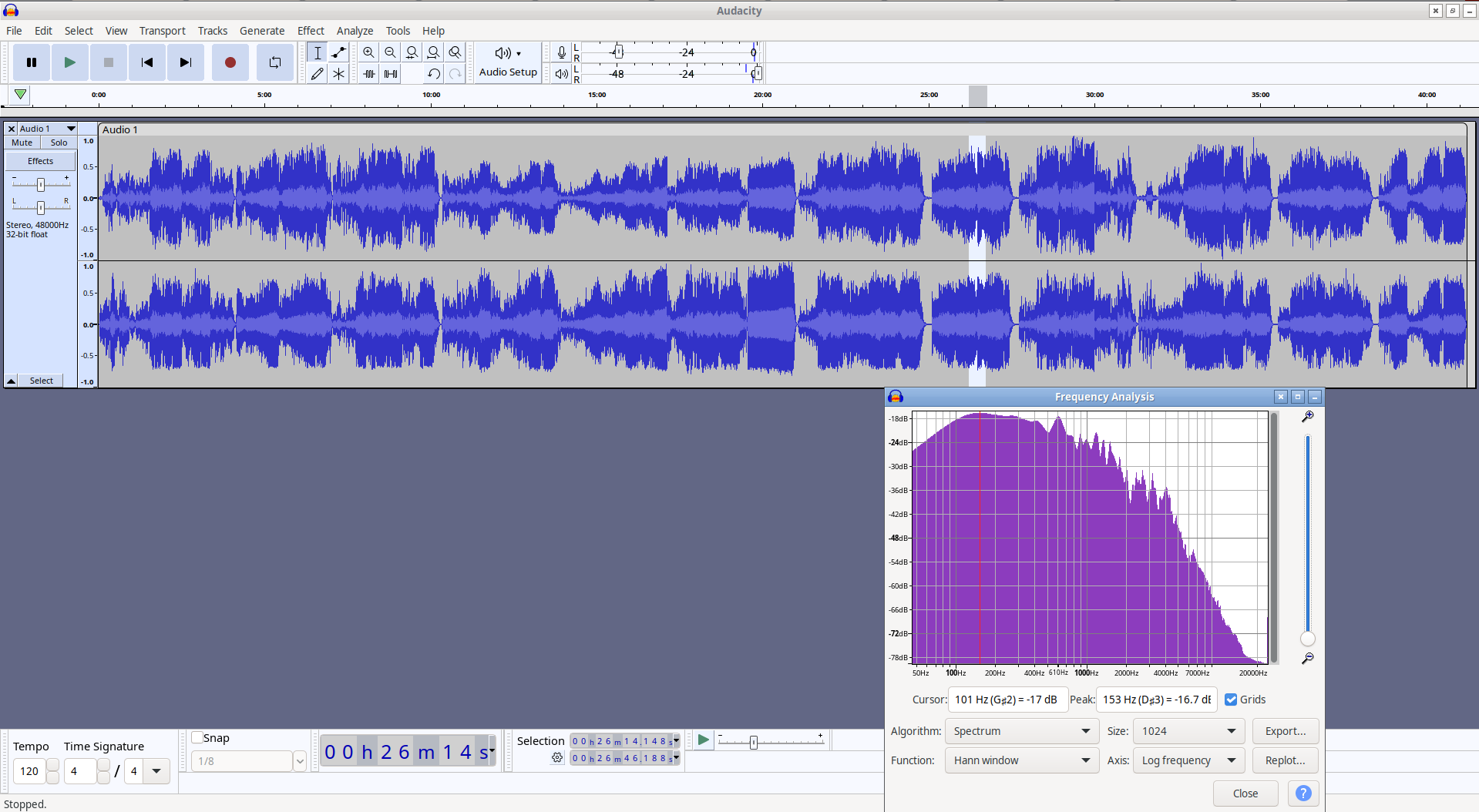This screenshot has height=812, width=1479.
Task: Click the Replot... button
Action: 1286,760
